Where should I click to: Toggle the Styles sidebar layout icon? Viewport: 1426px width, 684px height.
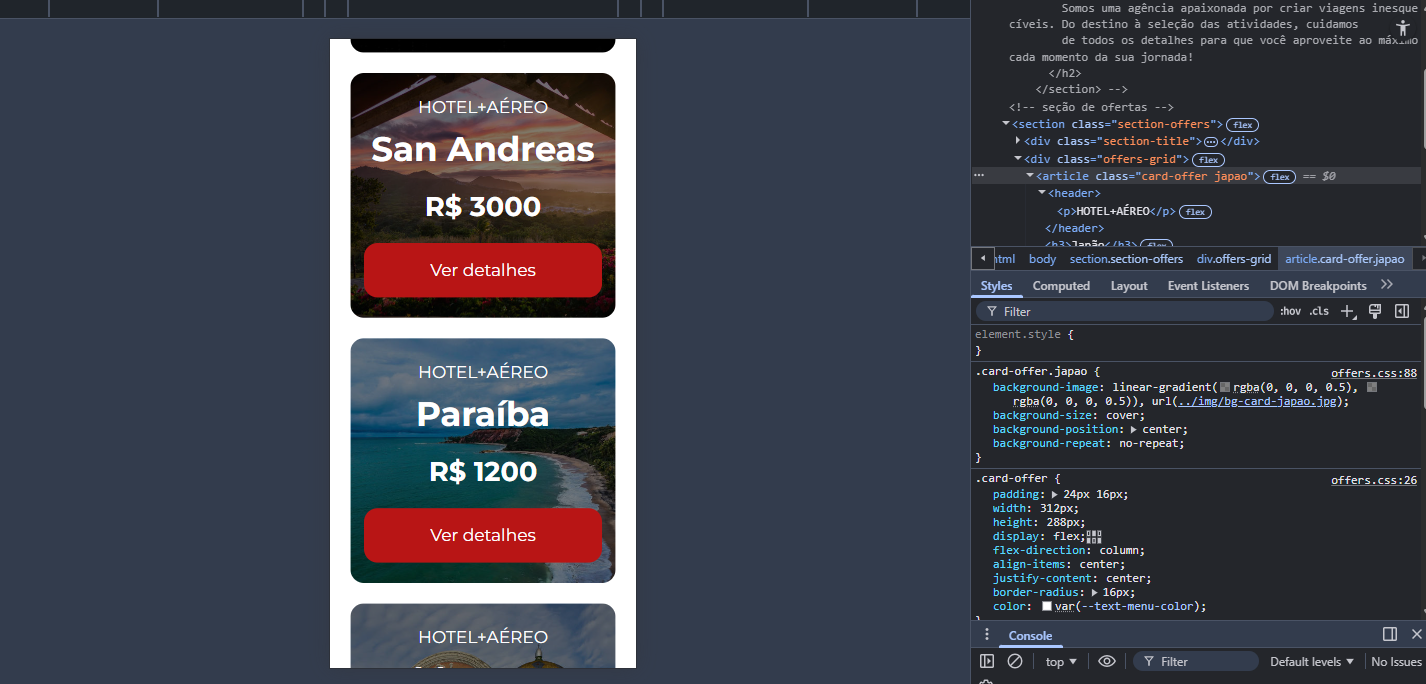(1402, 311)
